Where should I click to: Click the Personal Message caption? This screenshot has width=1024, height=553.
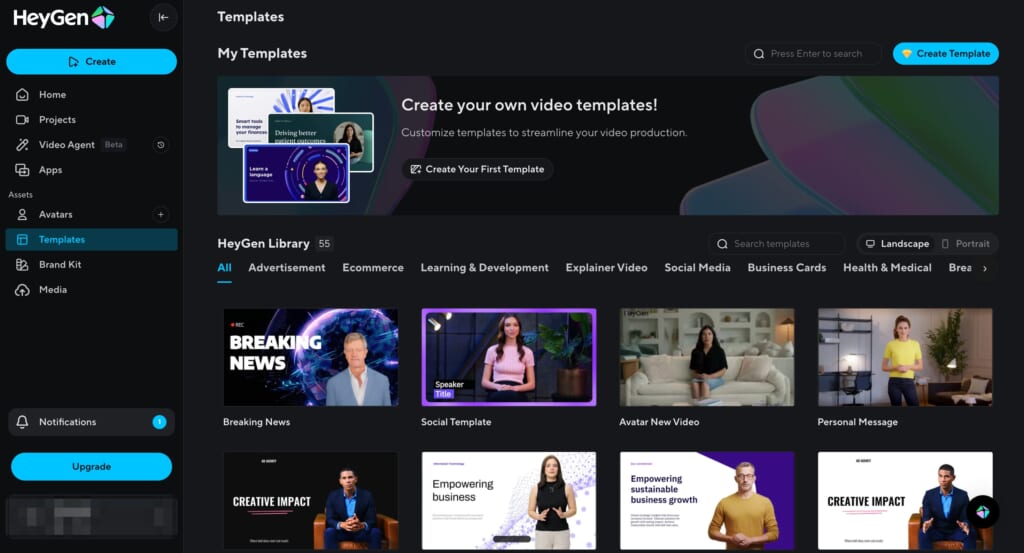pyautogui.click(x=857, y=422)
